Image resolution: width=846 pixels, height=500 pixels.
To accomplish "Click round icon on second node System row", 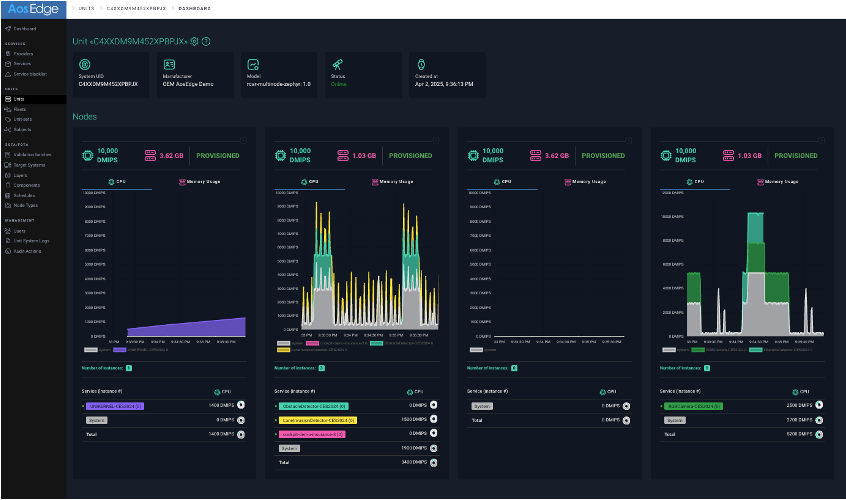I will [432, 449].
